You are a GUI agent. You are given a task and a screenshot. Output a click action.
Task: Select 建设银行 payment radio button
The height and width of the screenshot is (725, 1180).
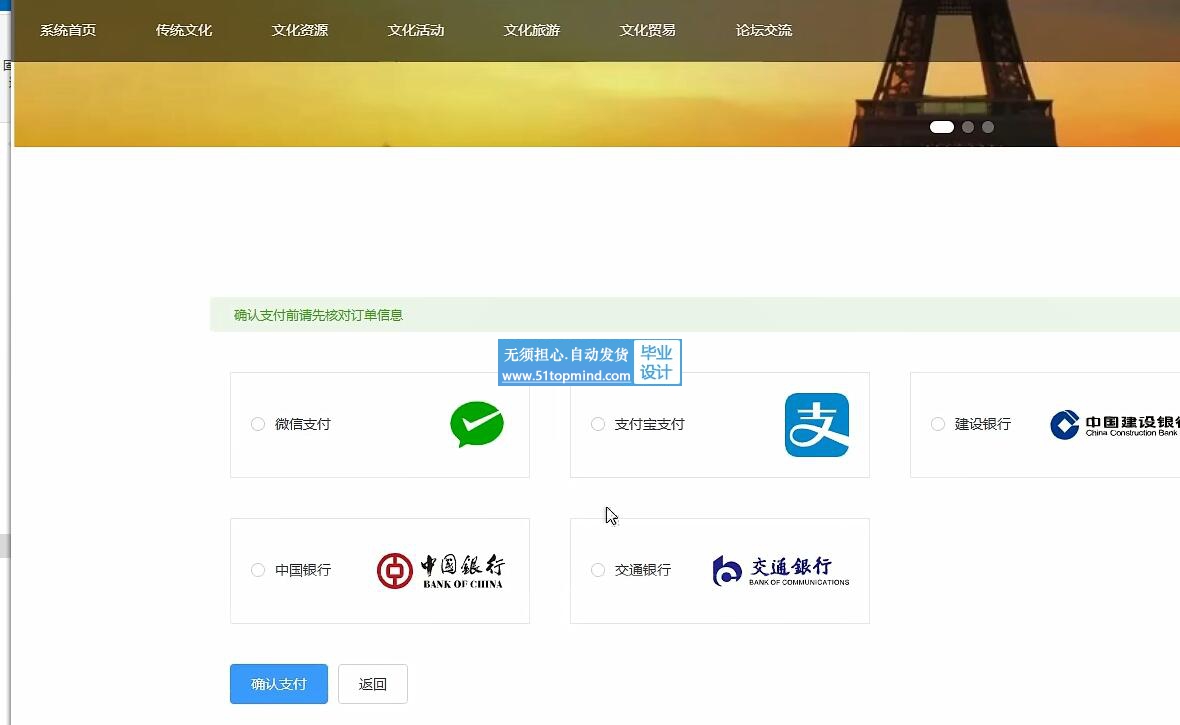[938, 424]
